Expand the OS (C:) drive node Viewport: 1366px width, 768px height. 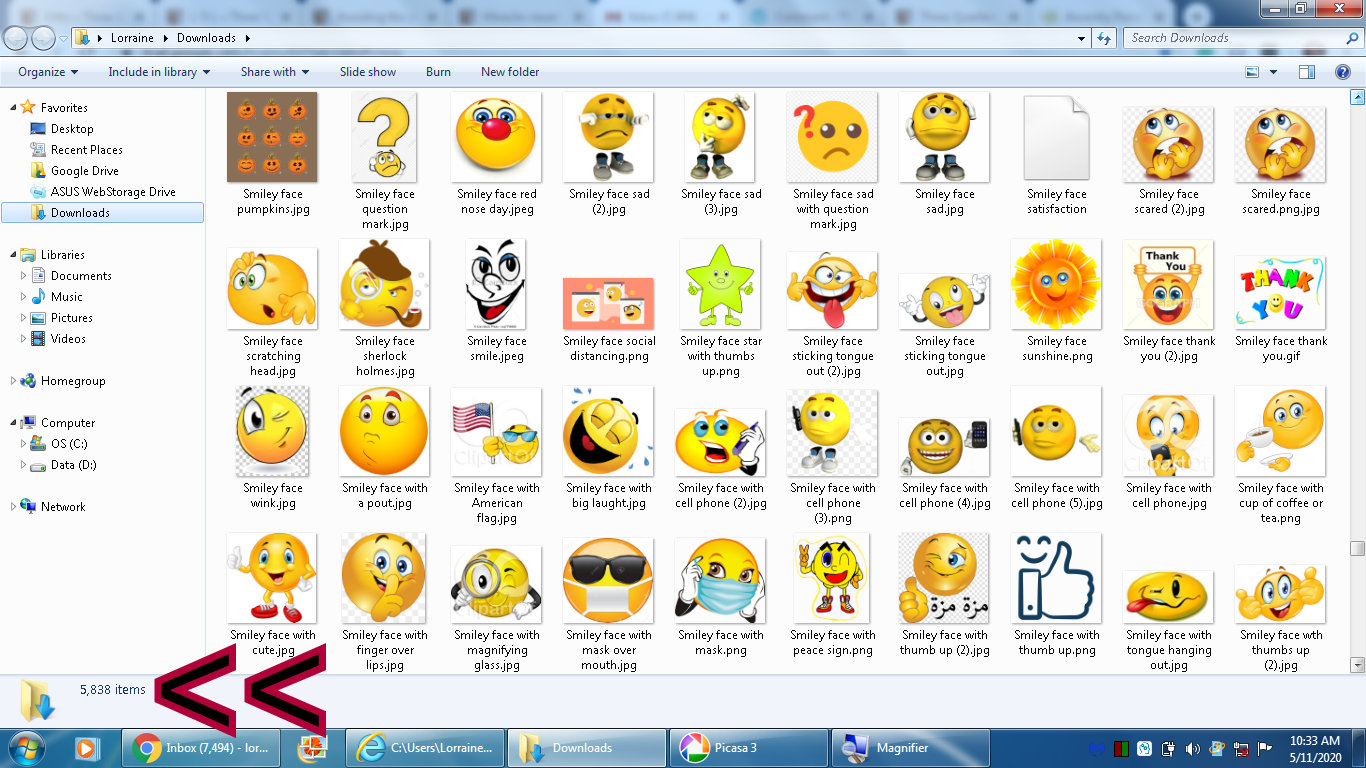coord(24,444)
